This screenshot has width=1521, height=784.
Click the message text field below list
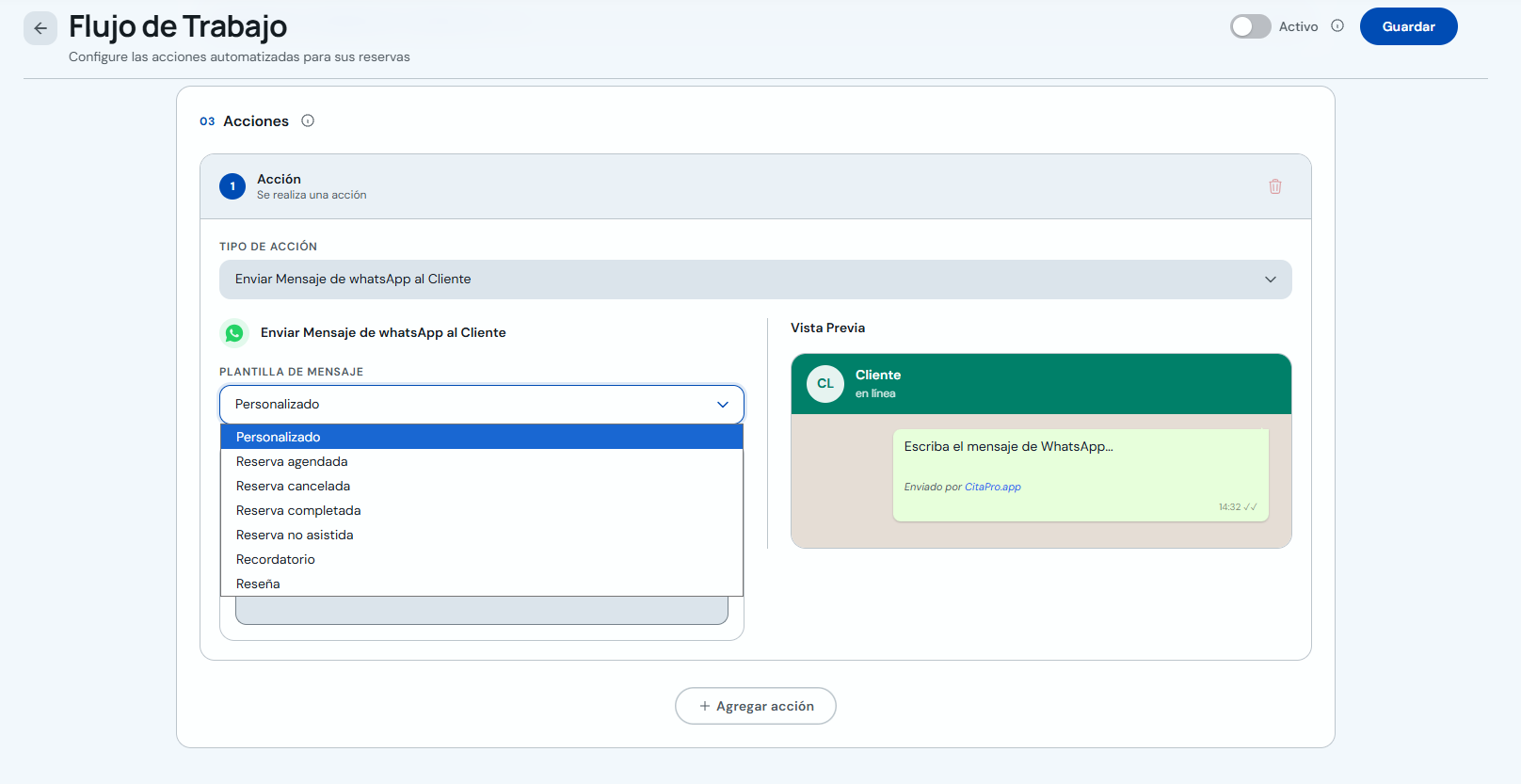tap(481, 610)
